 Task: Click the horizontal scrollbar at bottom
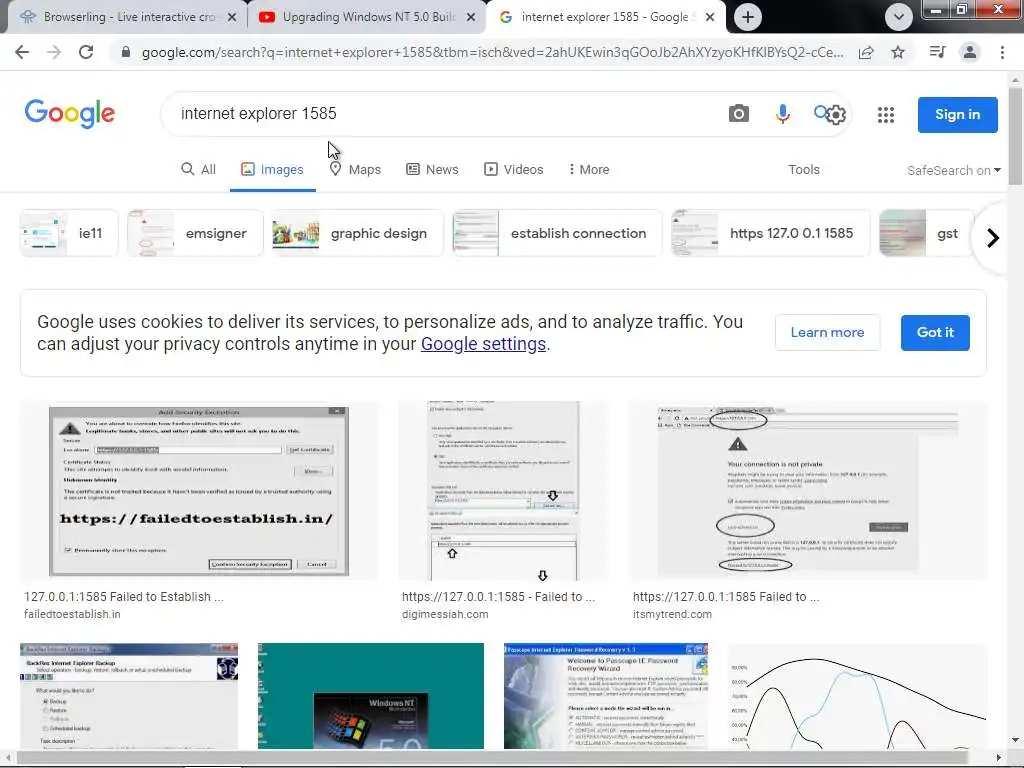pos(491,758)
